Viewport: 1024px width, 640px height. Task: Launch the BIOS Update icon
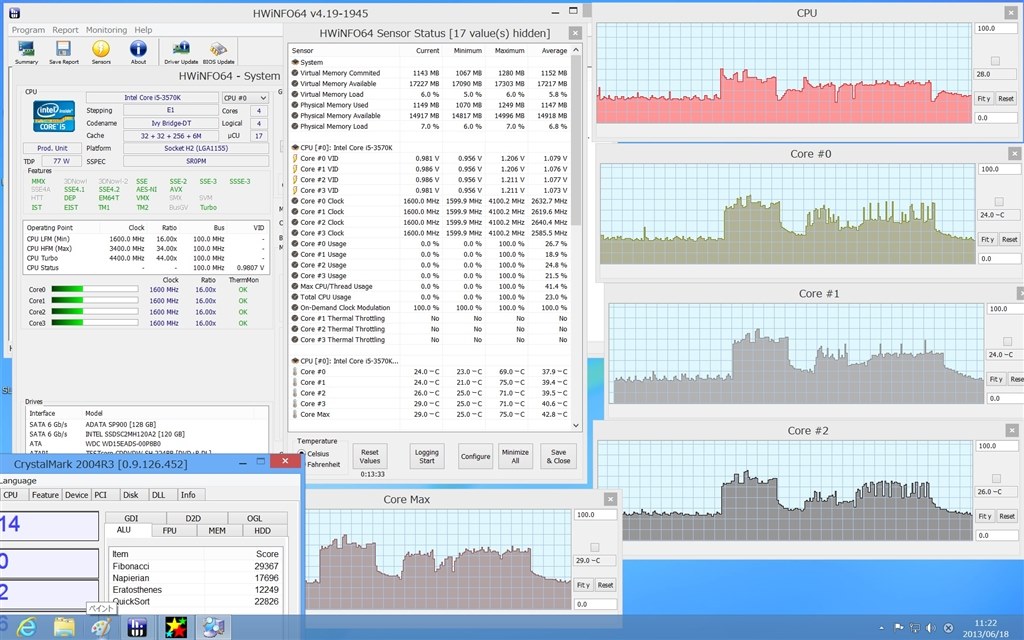click(218, 52)
